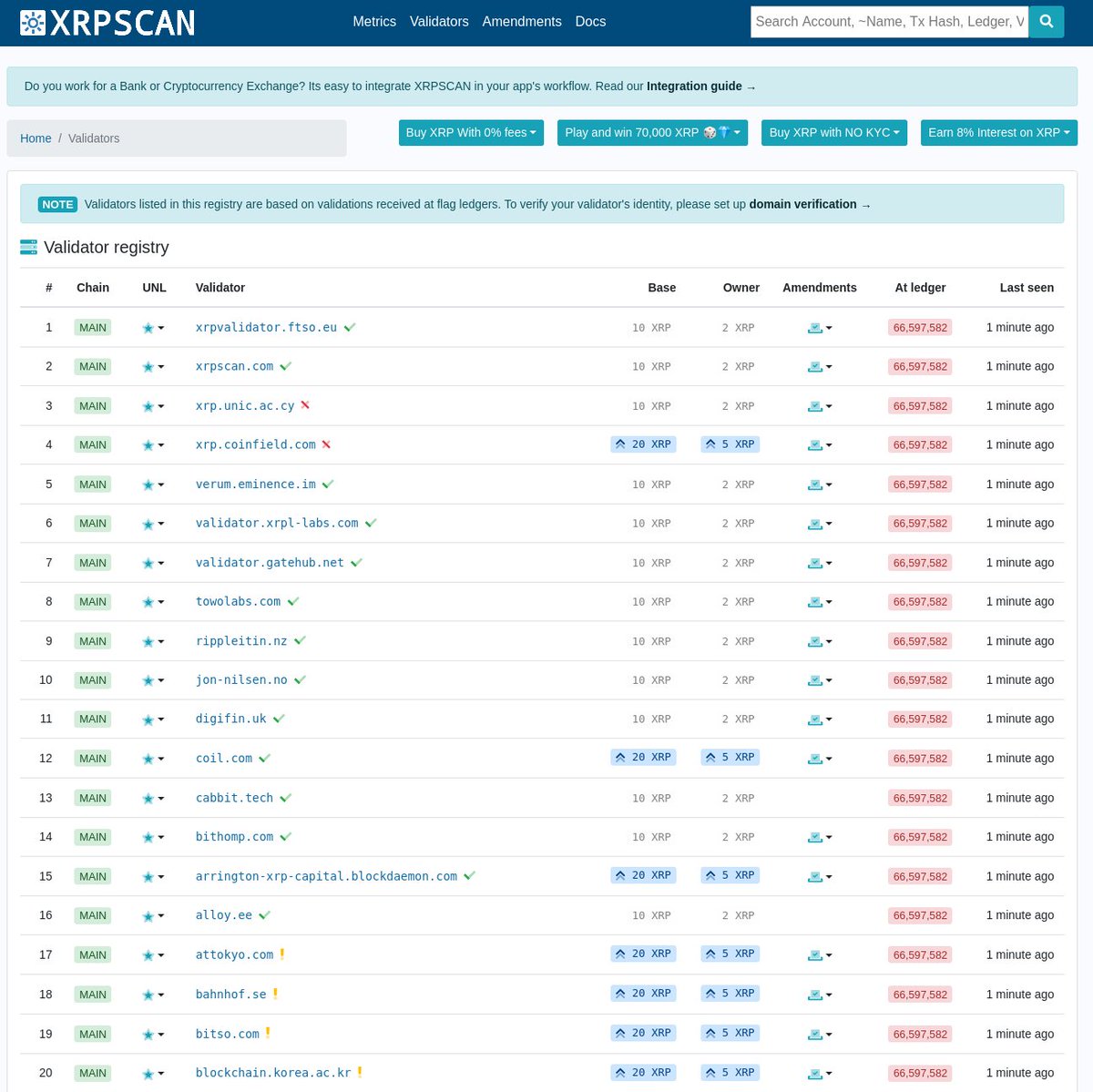
Task: Open Metrics in top navigation
Action: (374, 22)
